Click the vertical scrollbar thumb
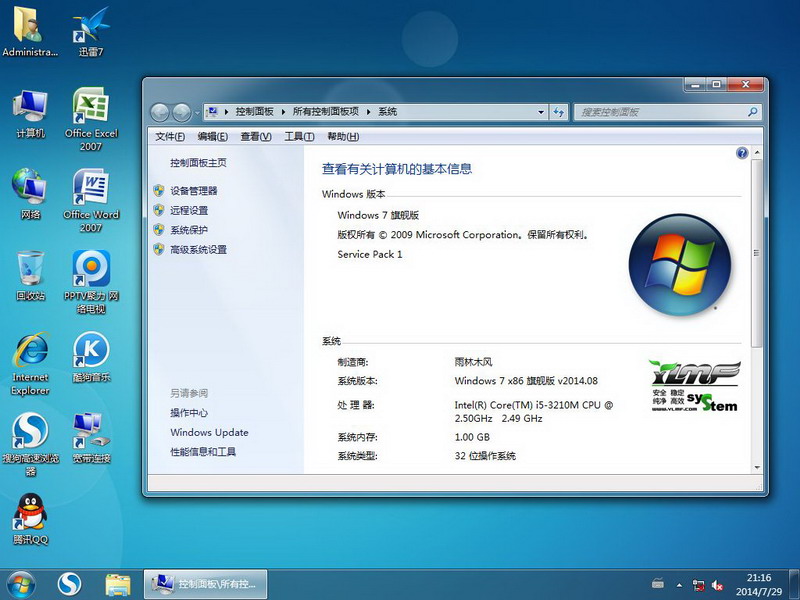The height and width of the screenshot is (600, 800). click(756, 253)
